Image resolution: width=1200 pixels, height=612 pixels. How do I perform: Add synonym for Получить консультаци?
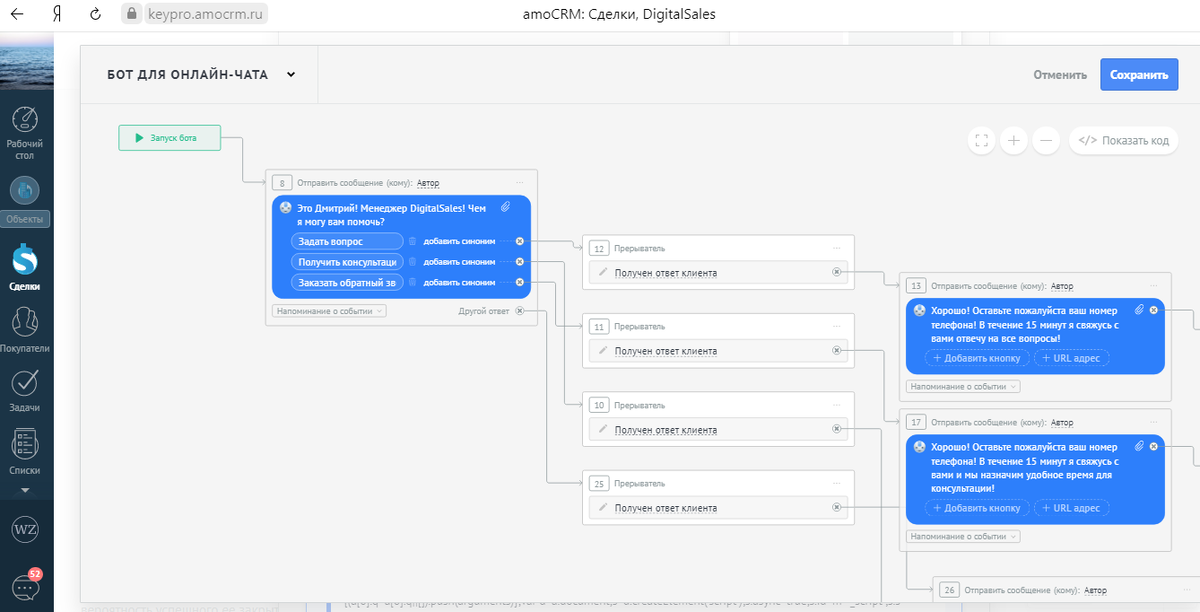pos(459,262)
